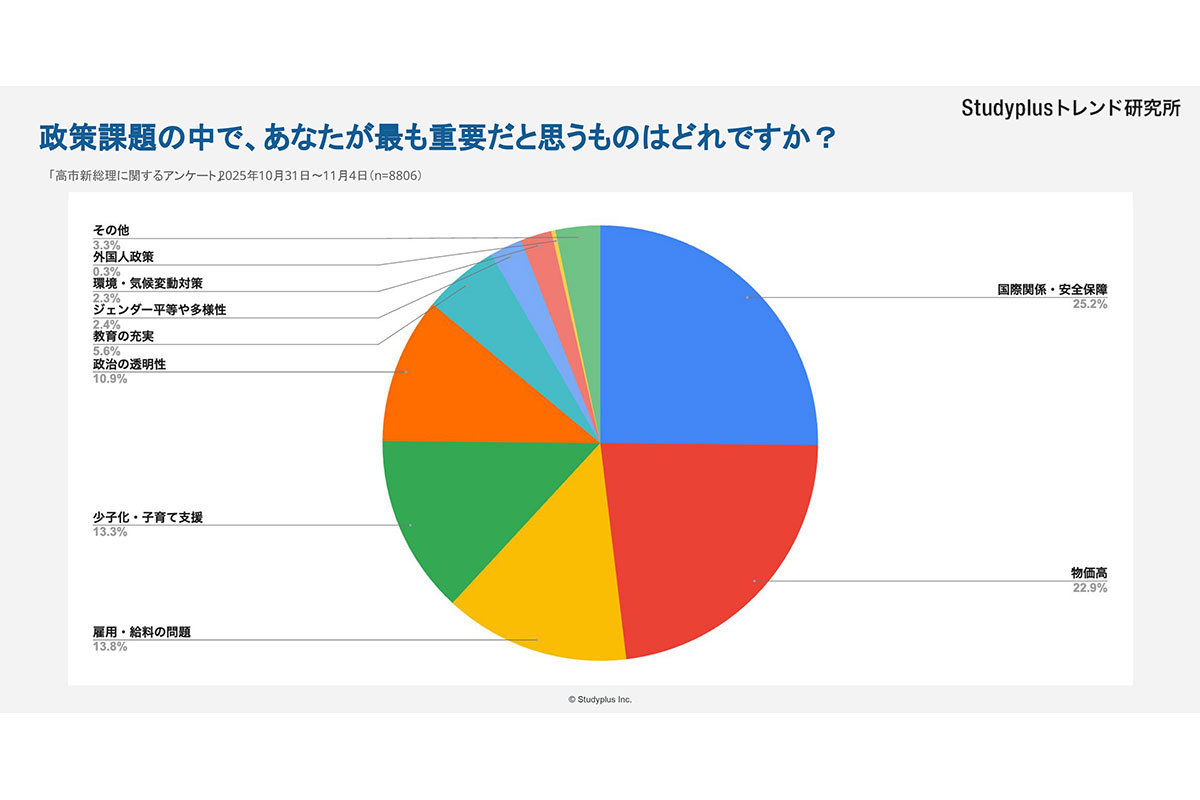The image size is (1200, 800).
Task: Click the 国際関係・安全保障 text label
Action: [1052, 290]
